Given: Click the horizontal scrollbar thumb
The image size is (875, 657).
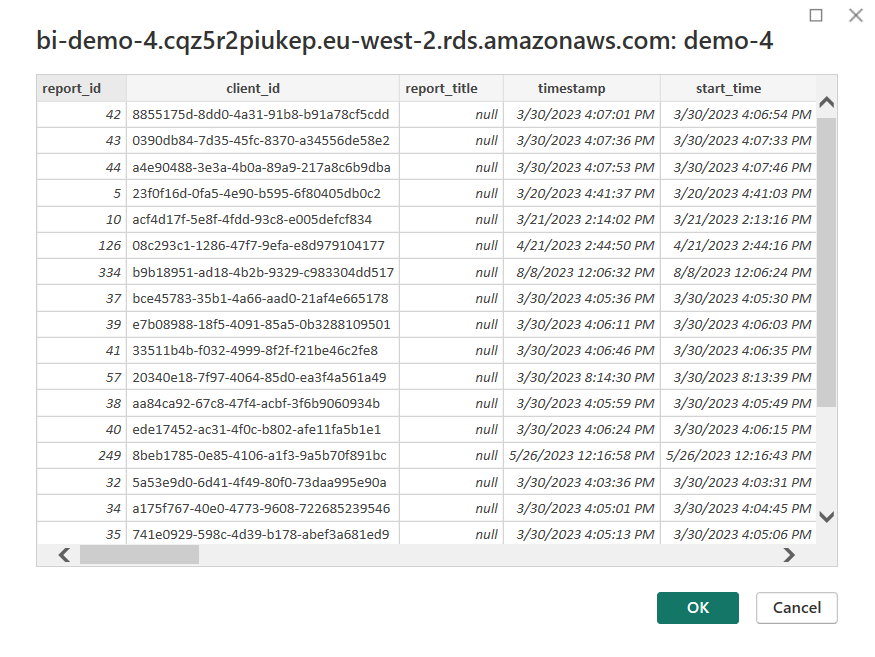Looking at the screenshot, I should 139,555.
